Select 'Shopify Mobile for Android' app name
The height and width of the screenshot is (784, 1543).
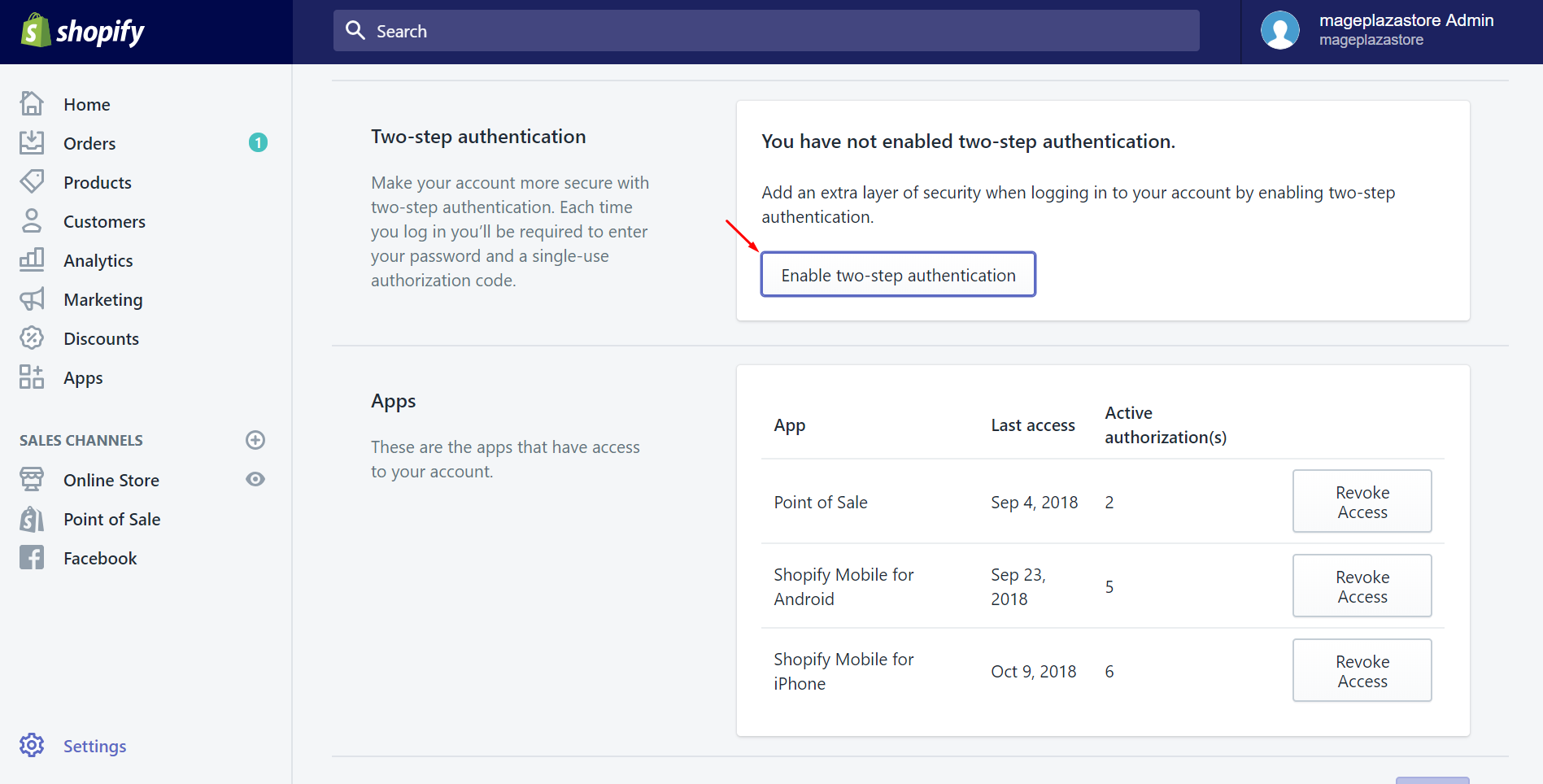843,586
